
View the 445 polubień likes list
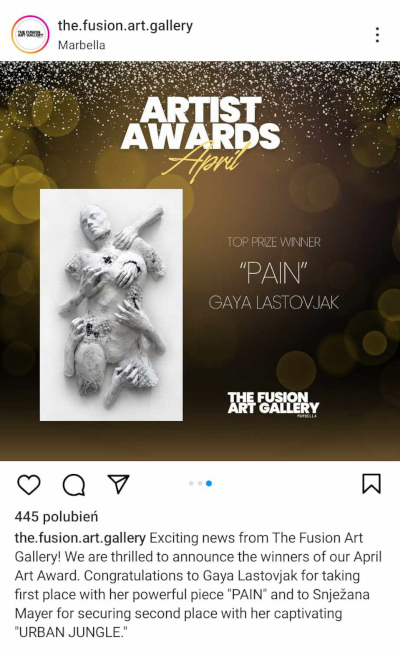pyautogui.click(x=56, y=517)
